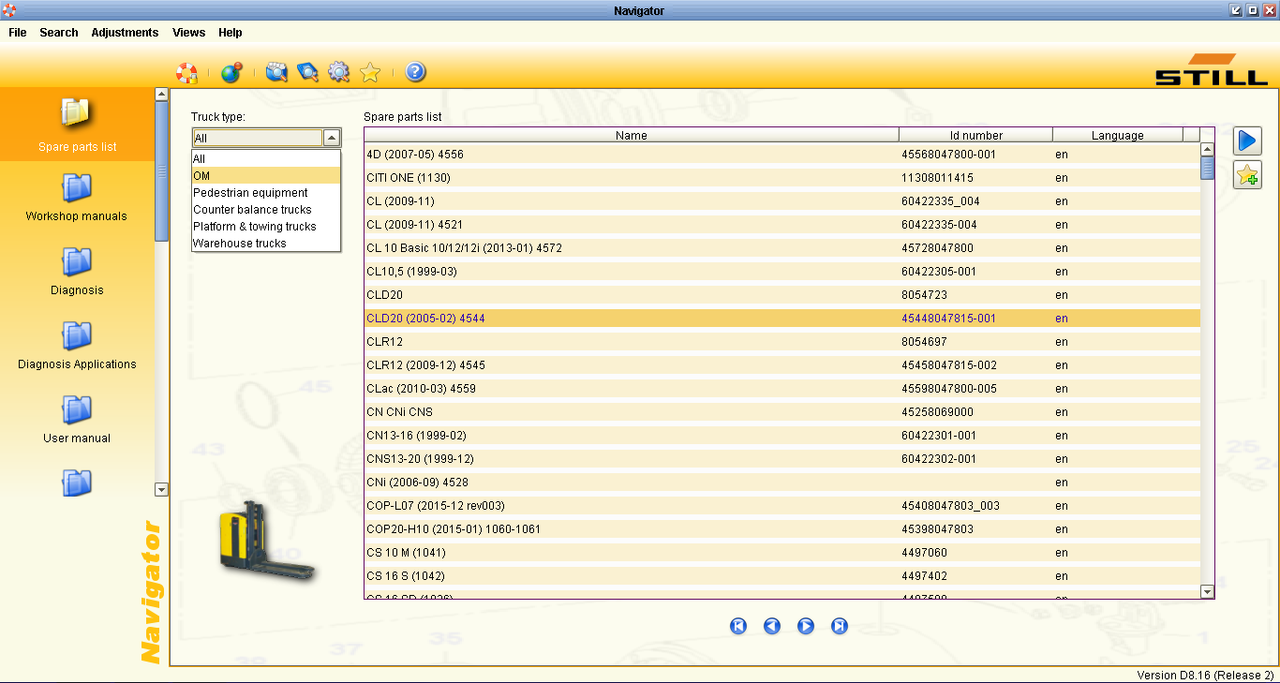This screenshot has width=1280, height=683.
Task: Open the Adjustments menu
Action: click(125, 33)
